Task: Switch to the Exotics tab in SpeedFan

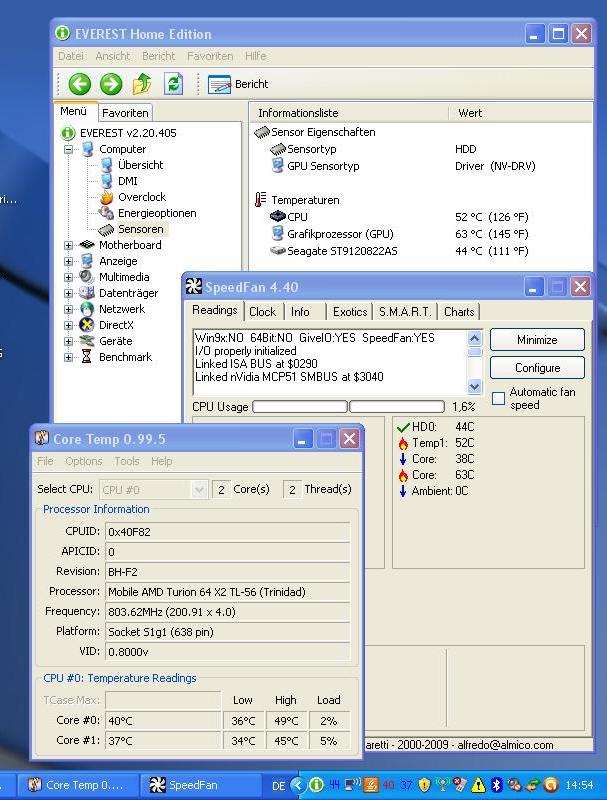Action: 350,312
